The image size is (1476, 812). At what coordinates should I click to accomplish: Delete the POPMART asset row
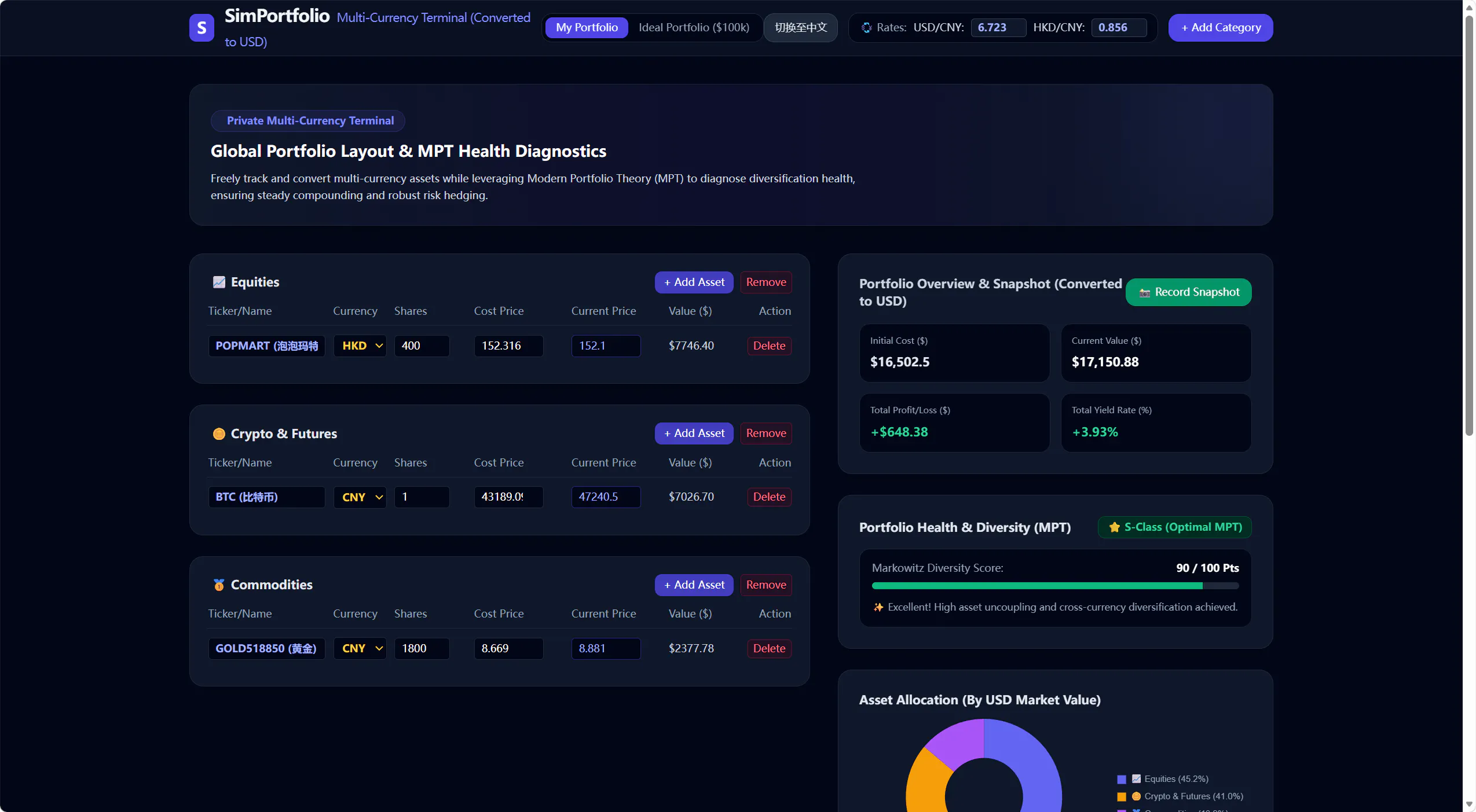[x=769, y=346]
